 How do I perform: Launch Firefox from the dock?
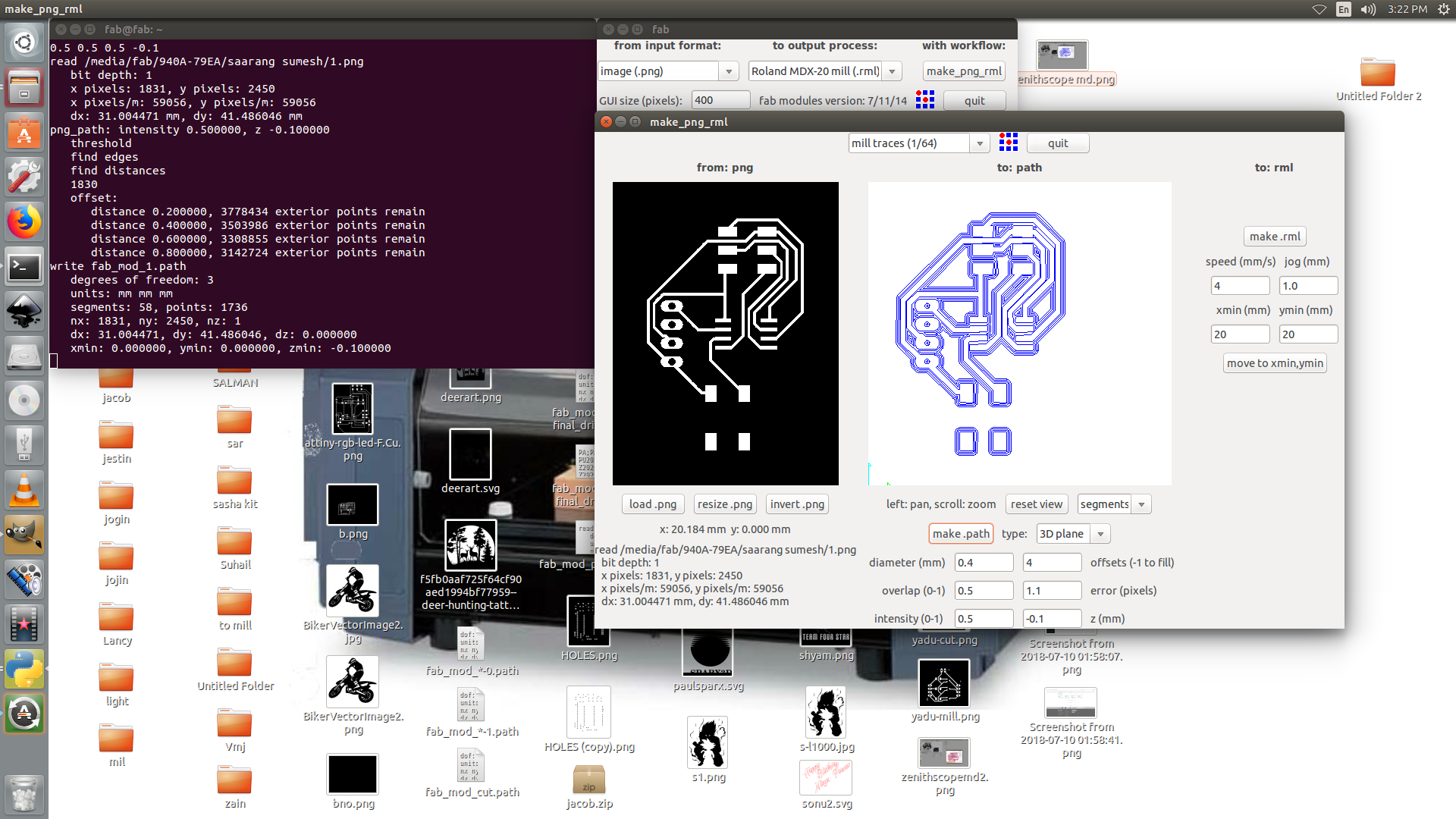[24, 222]
